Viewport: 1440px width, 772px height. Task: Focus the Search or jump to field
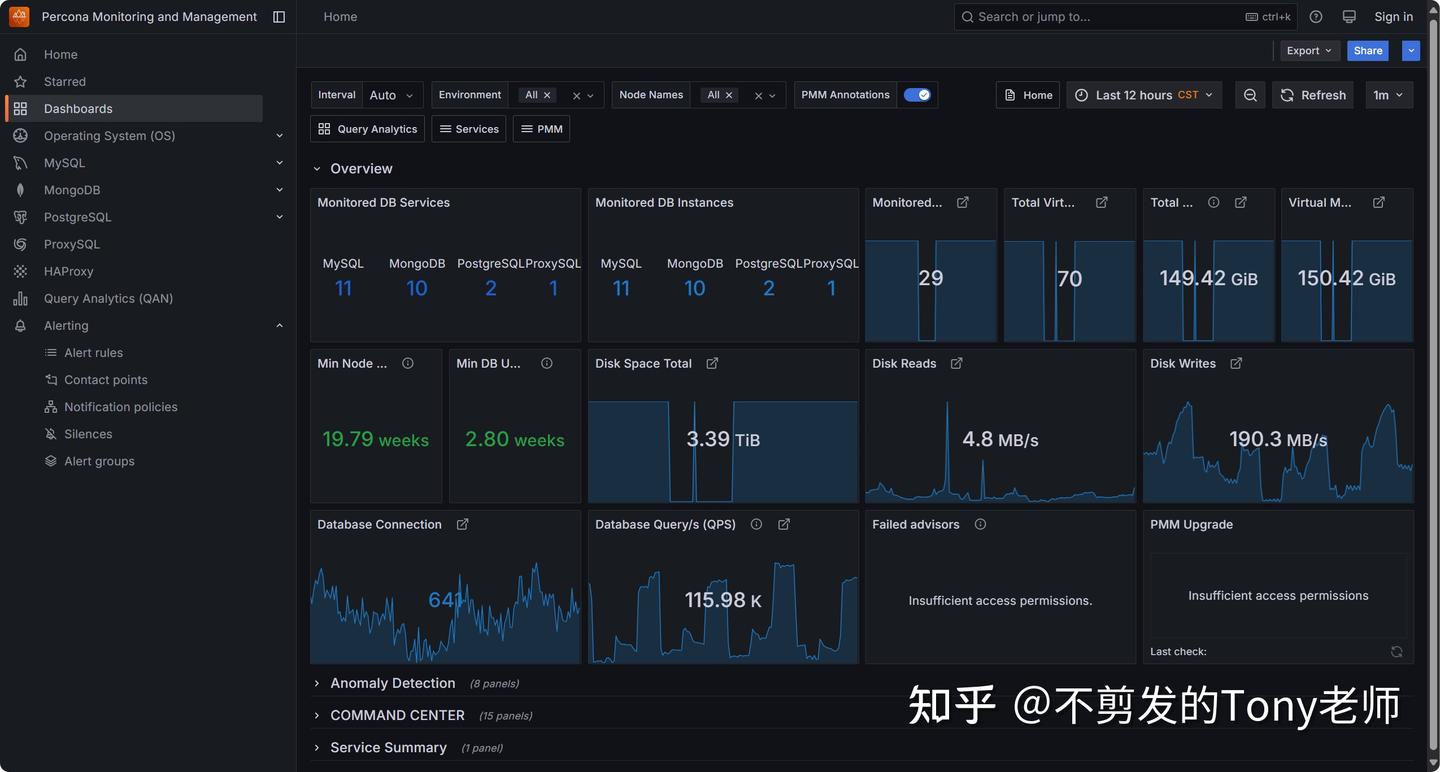[x=1125, y=17]
